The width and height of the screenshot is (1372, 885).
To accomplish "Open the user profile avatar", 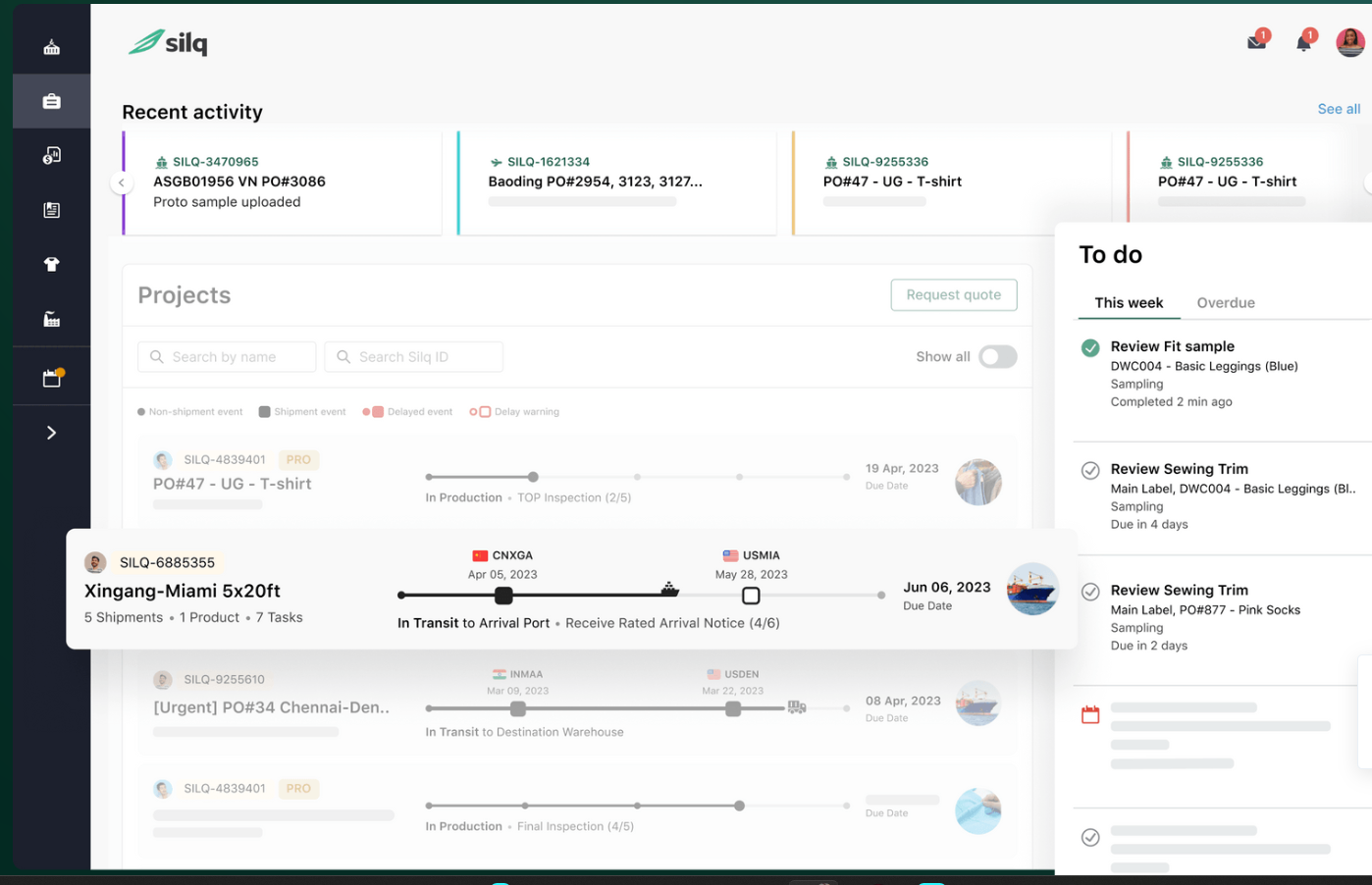I will (1350, 41).
